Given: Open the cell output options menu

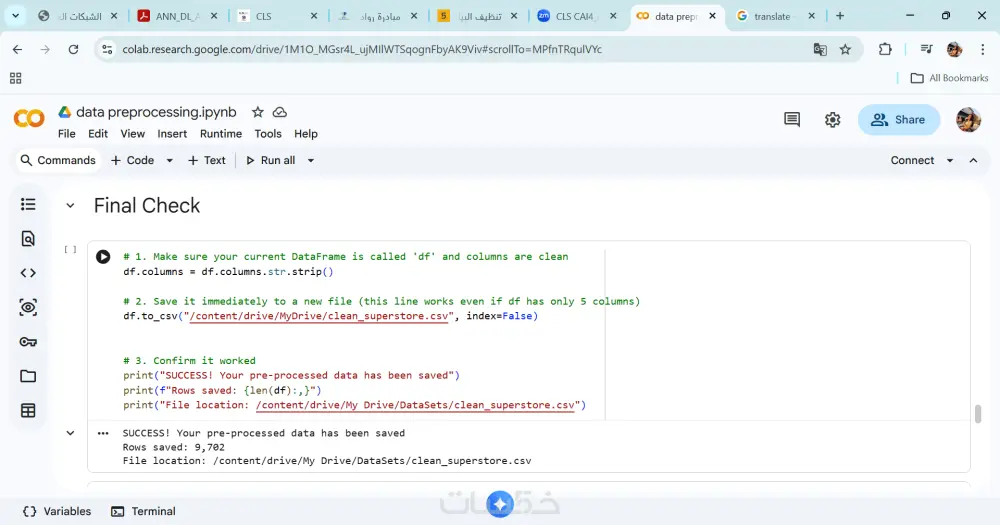Looking at the screenshot, I should (x=103, y=433).
